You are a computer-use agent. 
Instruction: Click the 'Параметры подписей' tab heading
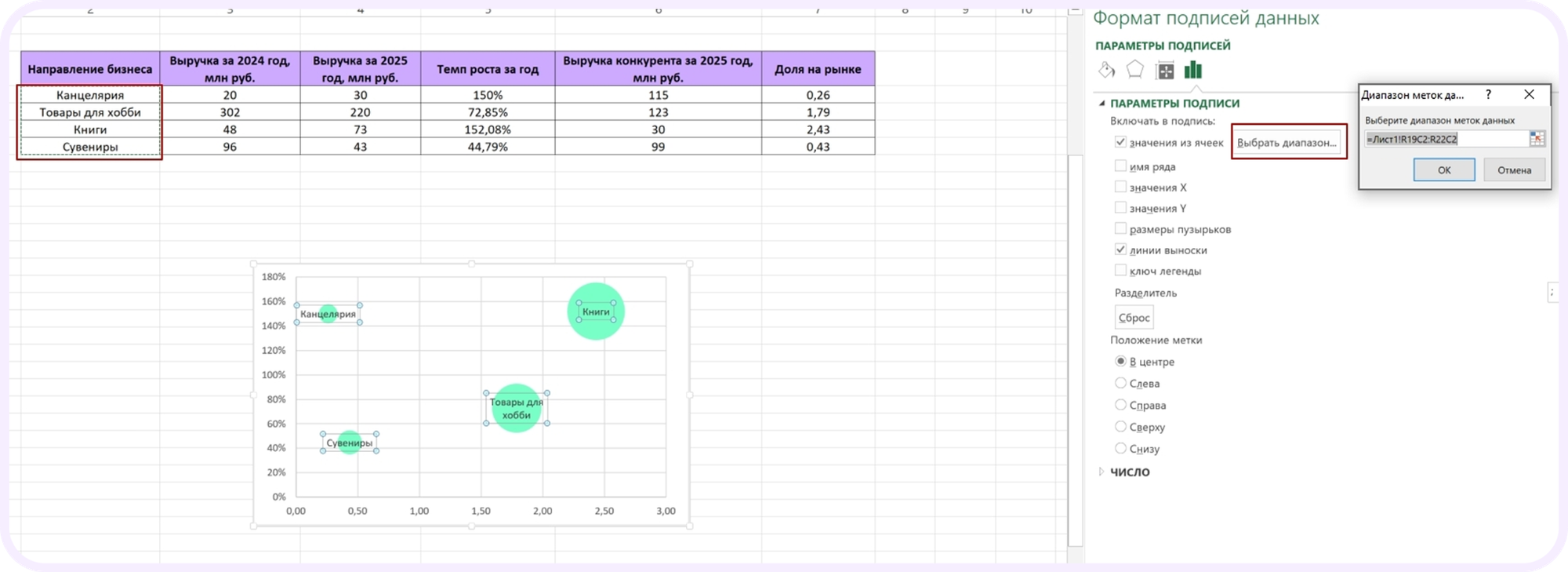1163,46
